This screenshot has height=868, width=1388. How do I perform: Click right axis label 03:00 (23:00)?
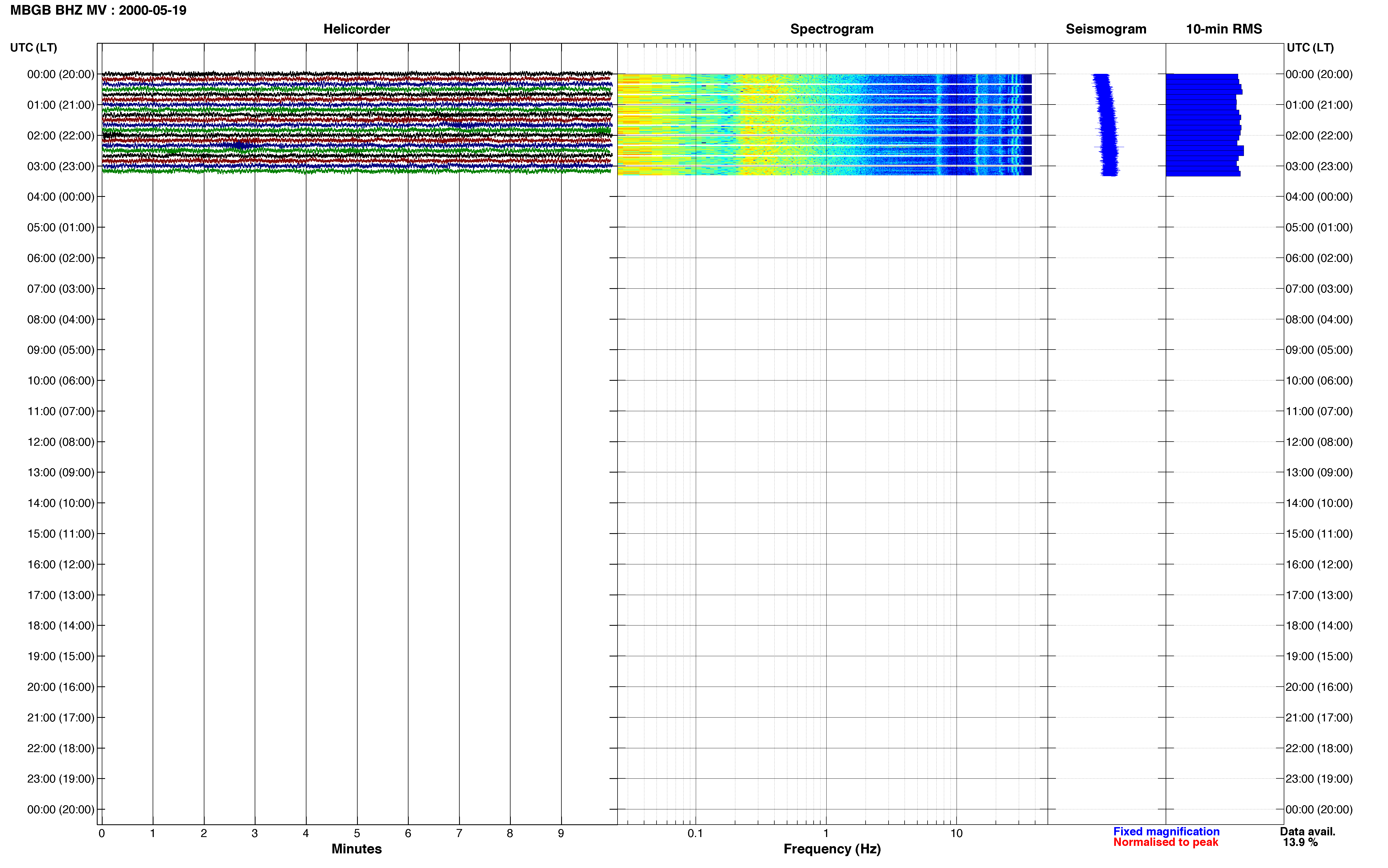[1319, 166]
